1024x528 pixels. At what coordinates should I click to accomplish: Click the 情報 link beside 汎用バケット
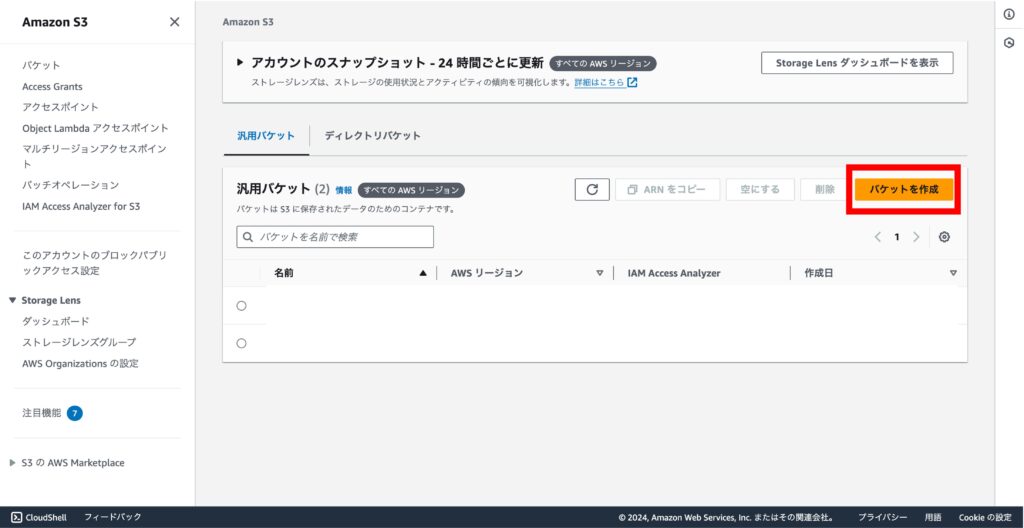(x=344, y=191)
